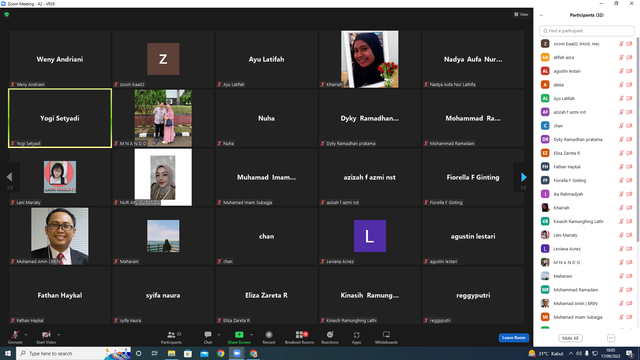The height and width of the screenshot is (360, 640).
Task: Expand chat options arrow beside Chat
Action: point(219,335)
